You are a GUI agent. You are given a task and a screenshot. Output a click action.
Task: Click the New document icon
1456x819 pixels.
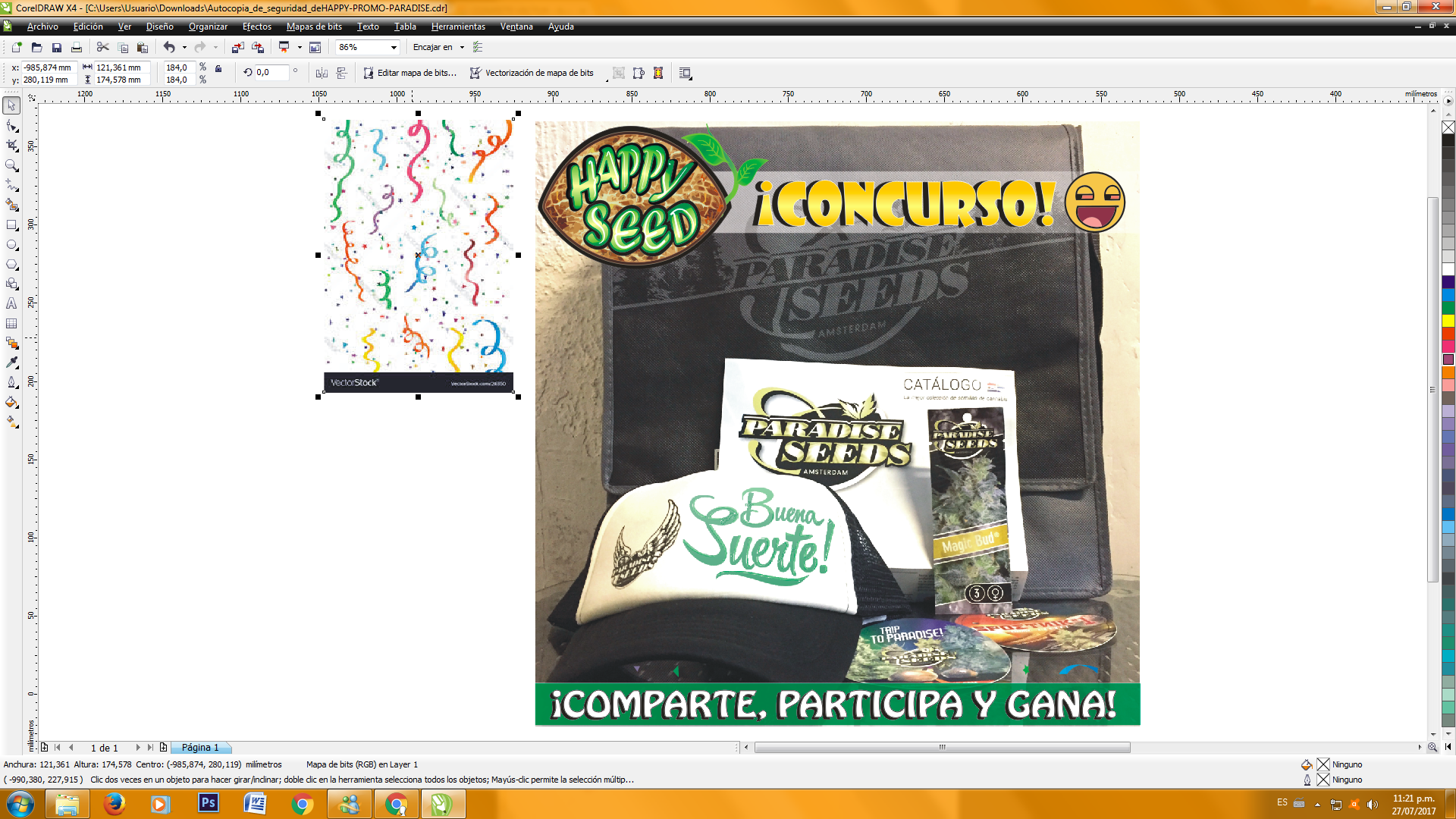17,47
